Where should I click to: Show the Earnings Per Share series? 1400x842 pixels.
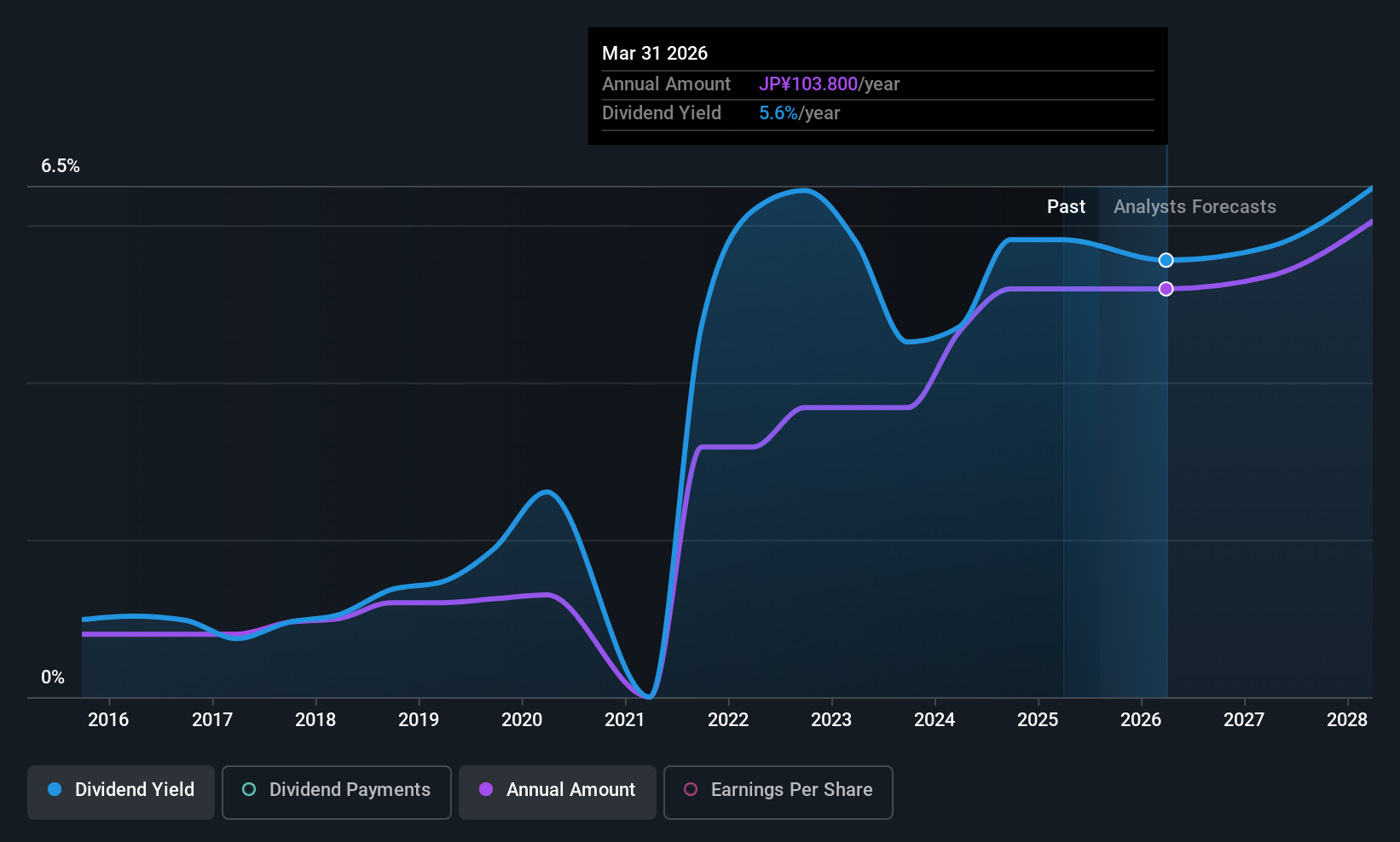[778, 792]
